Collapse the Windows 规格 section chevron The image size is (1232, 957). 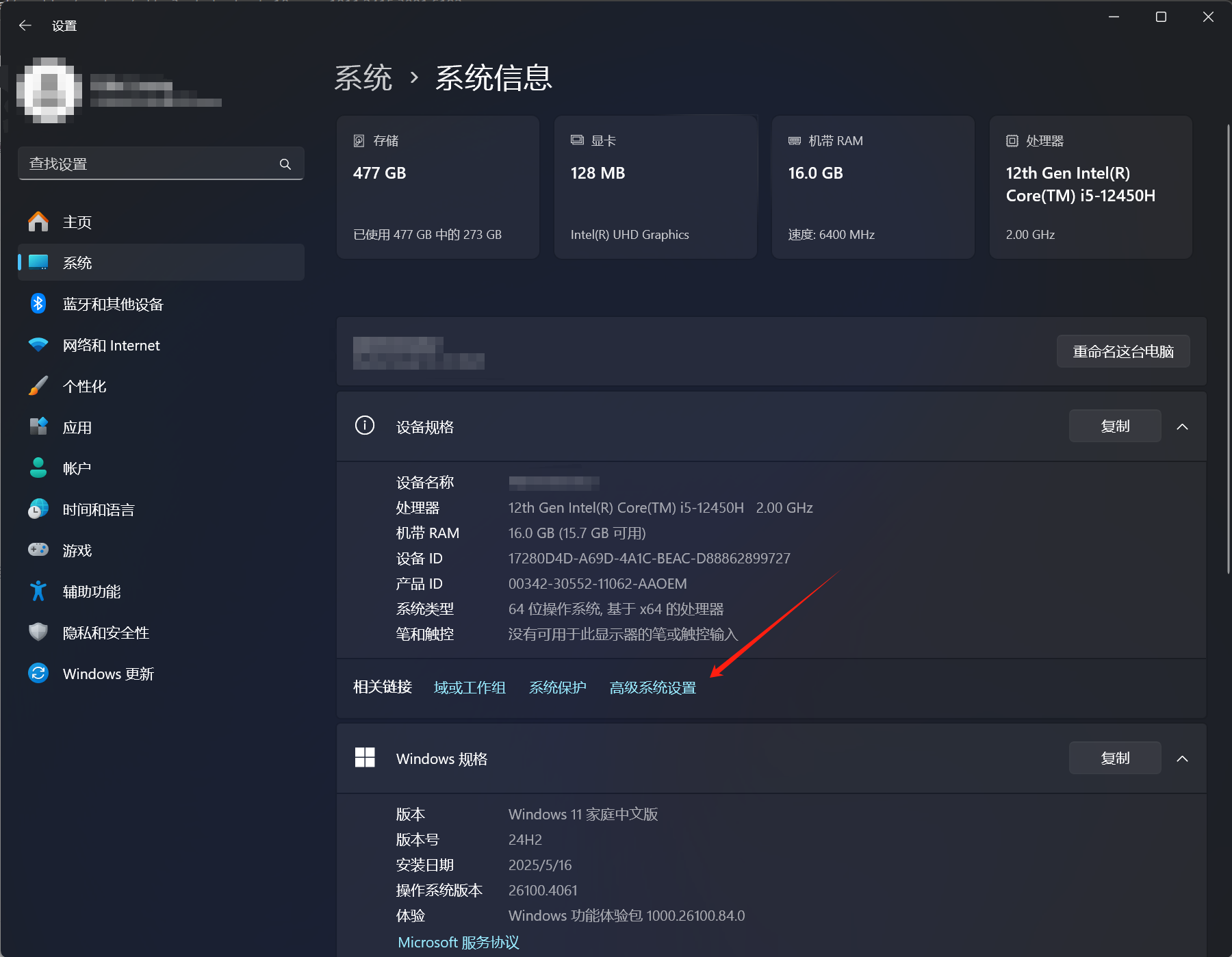tap(1182, 758)
